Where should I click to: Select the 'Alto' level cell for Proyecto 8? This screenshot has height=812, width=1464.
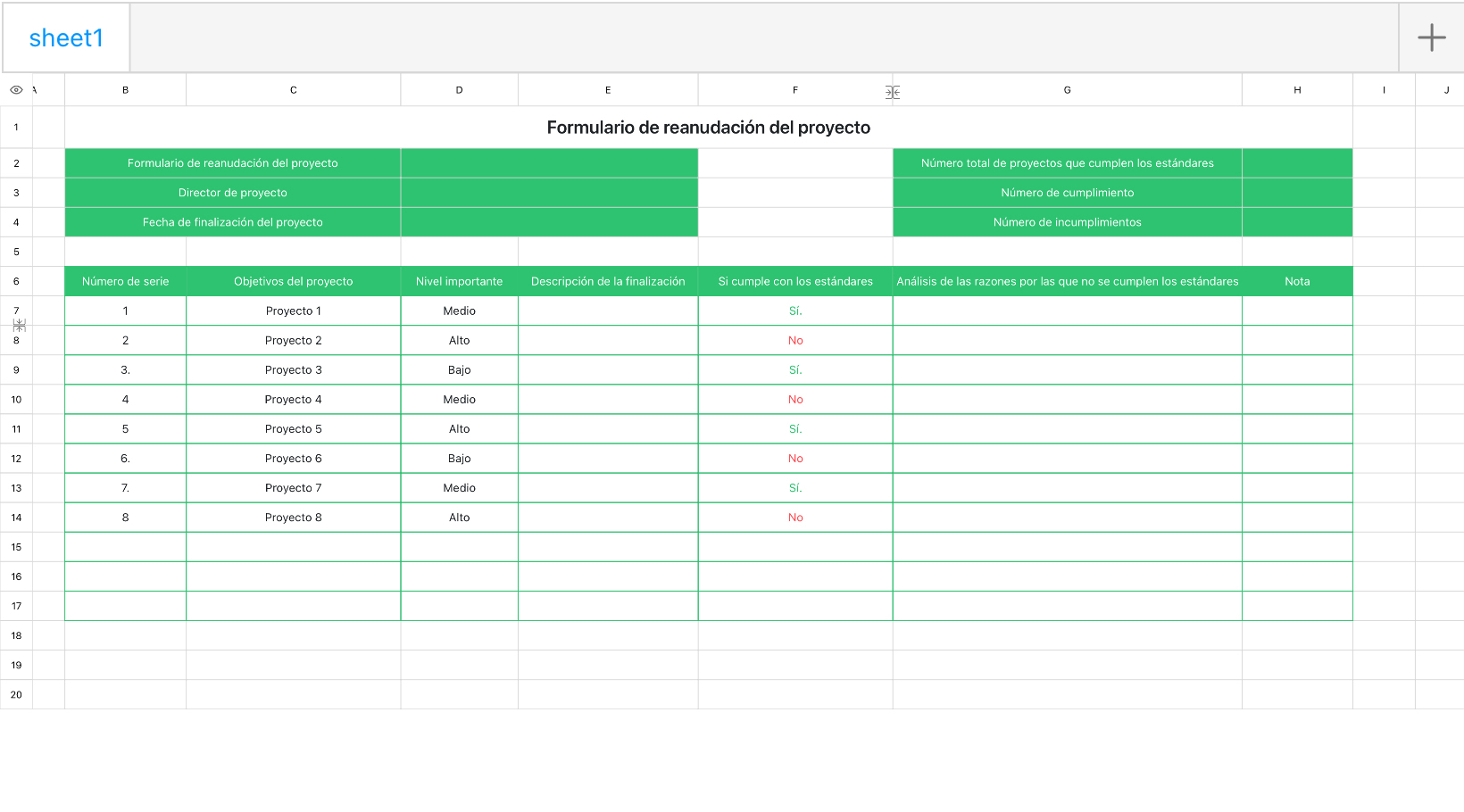coord(460,517)
